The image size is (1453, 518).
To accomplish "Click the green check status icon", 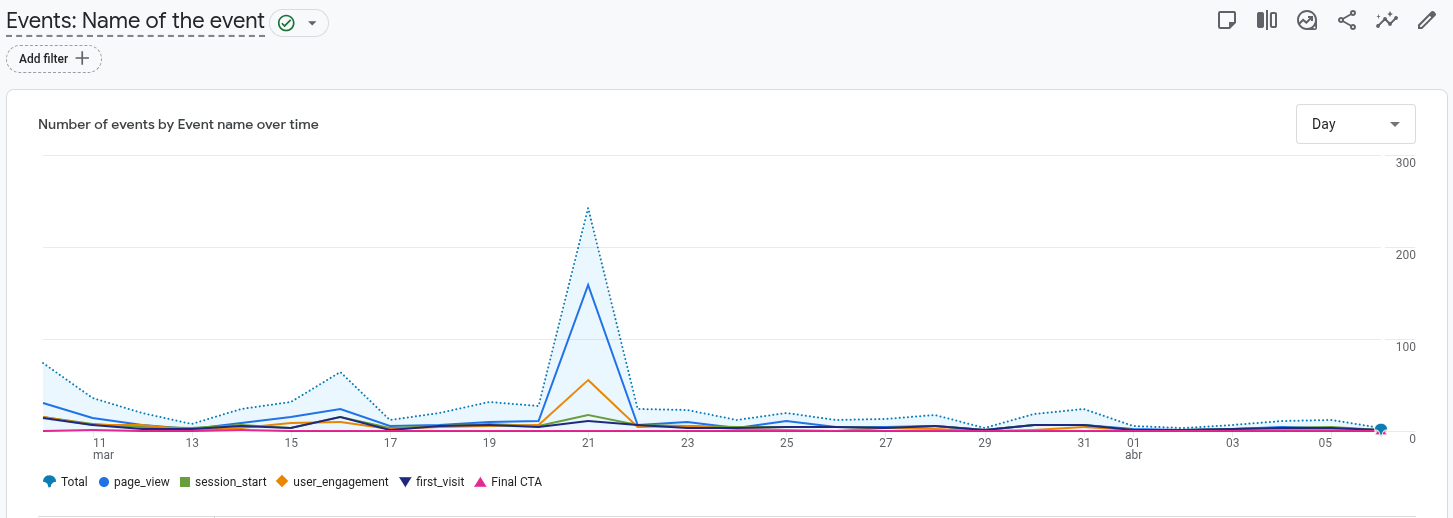I will coord(286,23).
